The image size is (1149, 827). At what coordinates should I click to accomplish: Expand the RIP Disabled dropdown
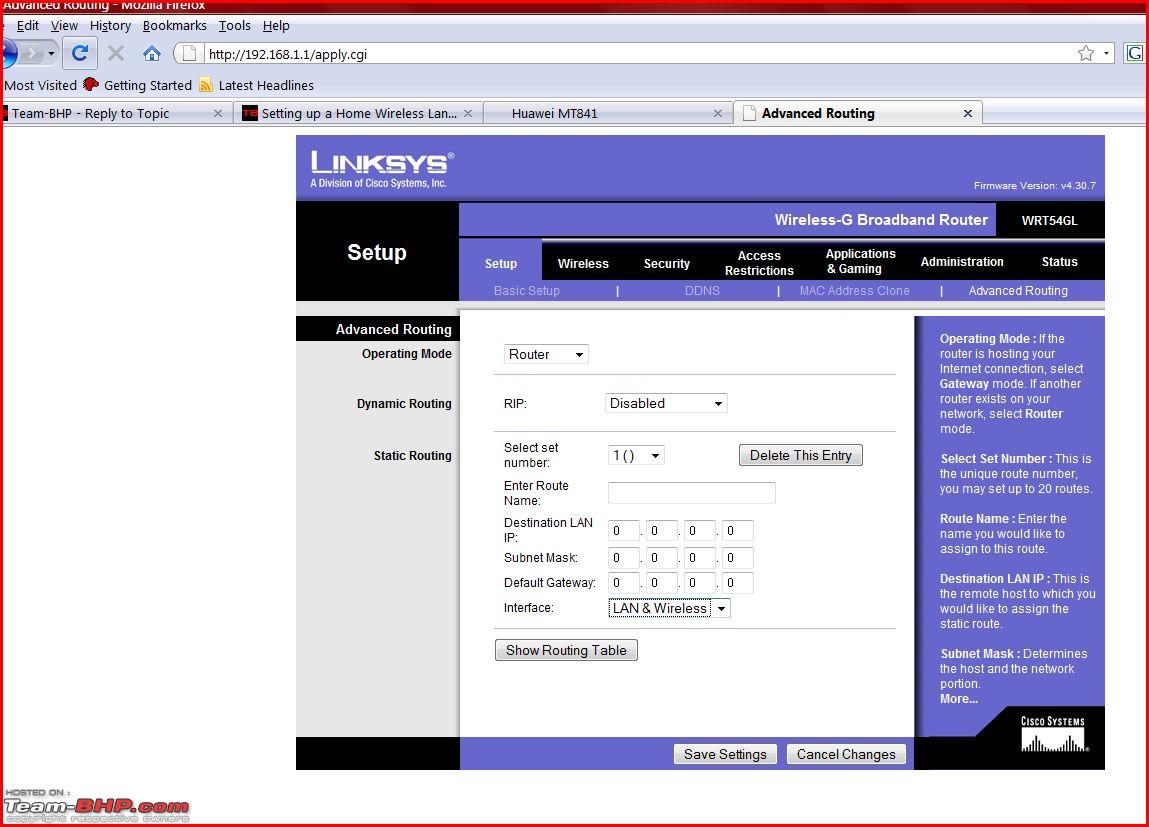[666, 404]
